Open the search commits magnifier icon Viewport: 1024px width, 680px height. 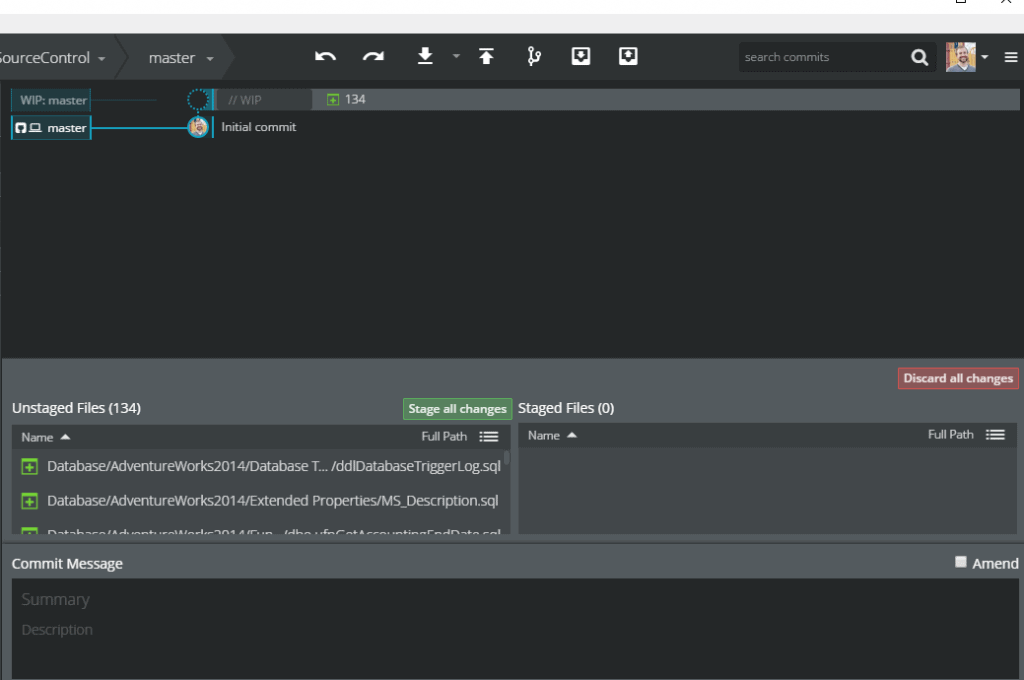point(918,57)
